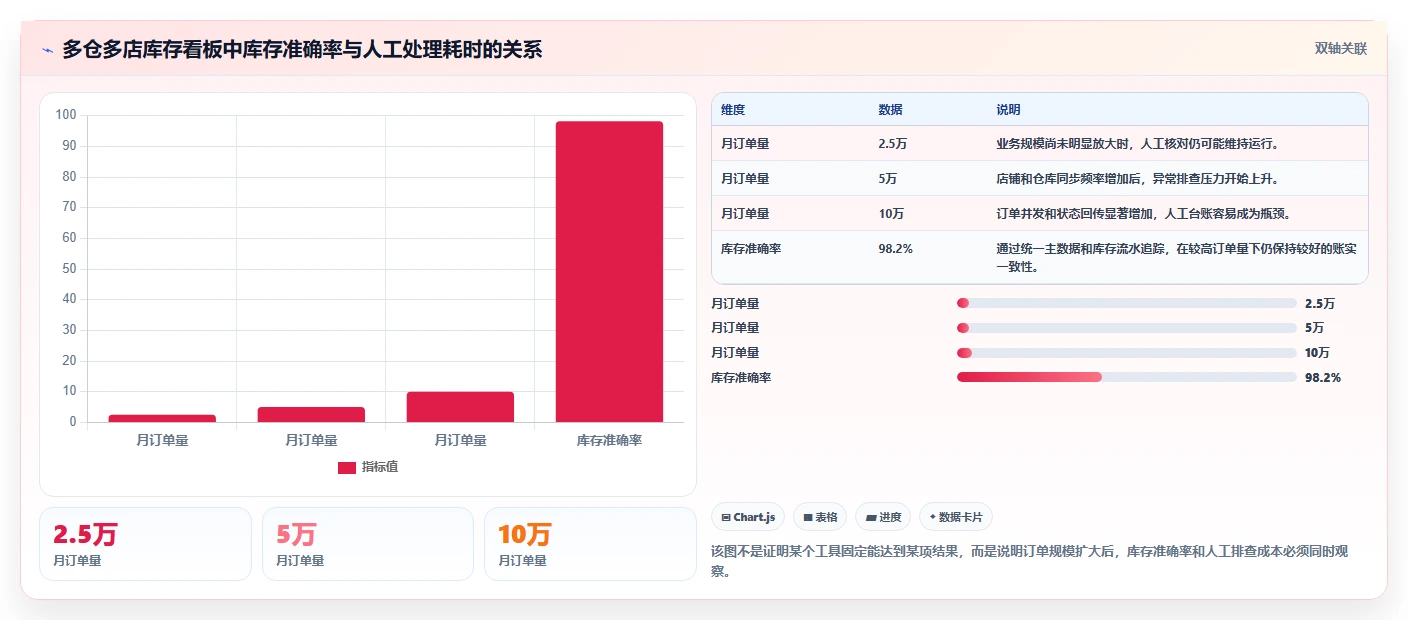Click the progress bar labeled 2.5万
The height and width of the screenshot is (620, 1408).
point(1127,303)
